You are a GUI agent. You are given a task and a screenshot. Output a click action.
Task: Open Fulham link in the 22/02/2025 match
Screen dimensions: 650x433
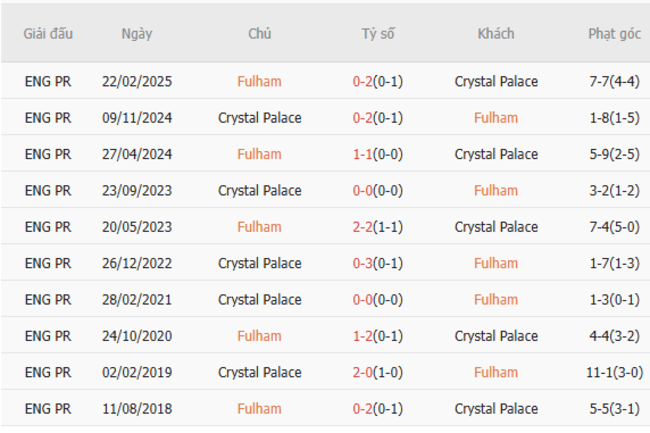click(260, 82)
